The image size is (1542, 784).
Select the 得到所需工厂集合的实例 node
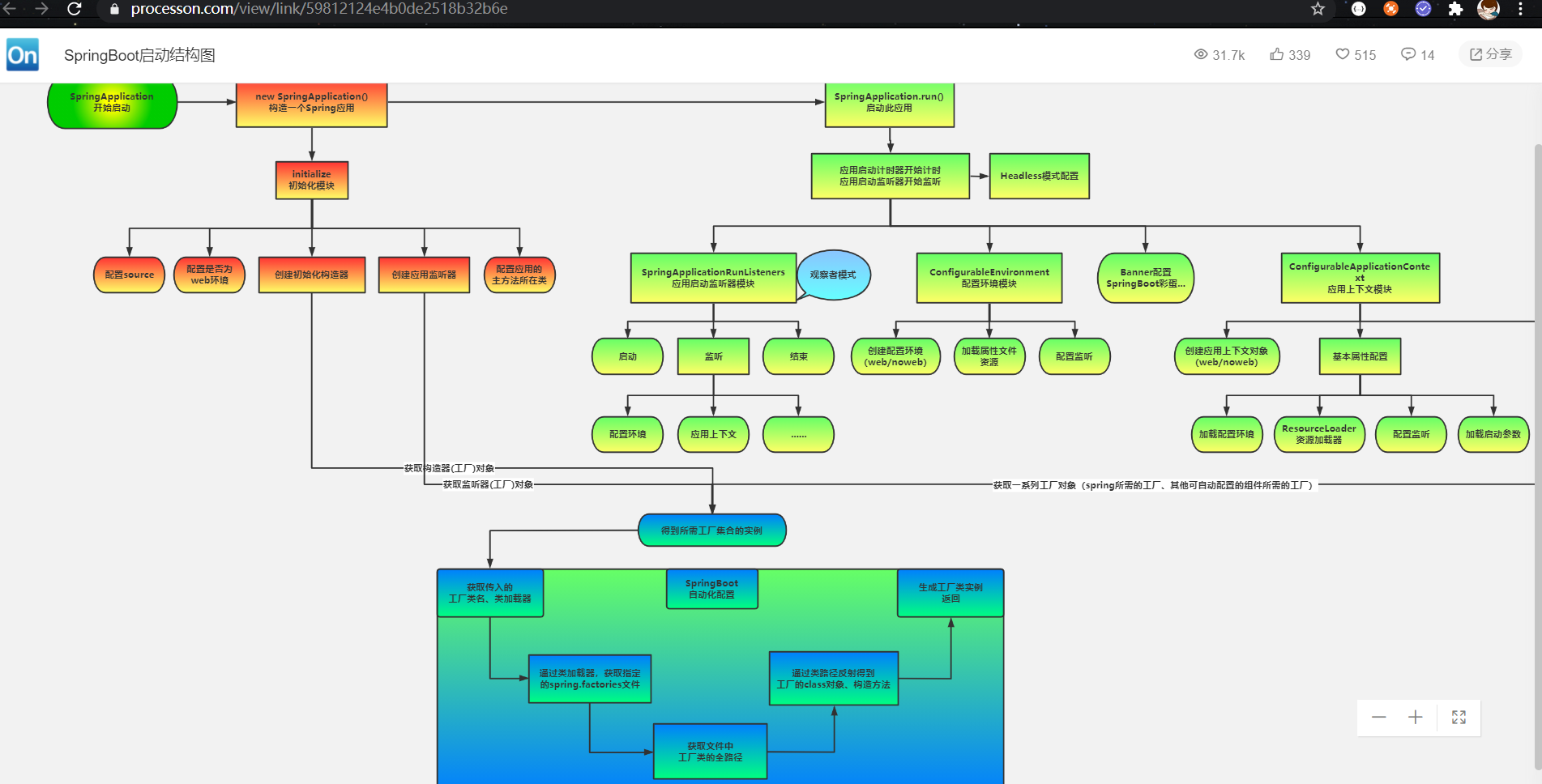click(x=712, y=530)
